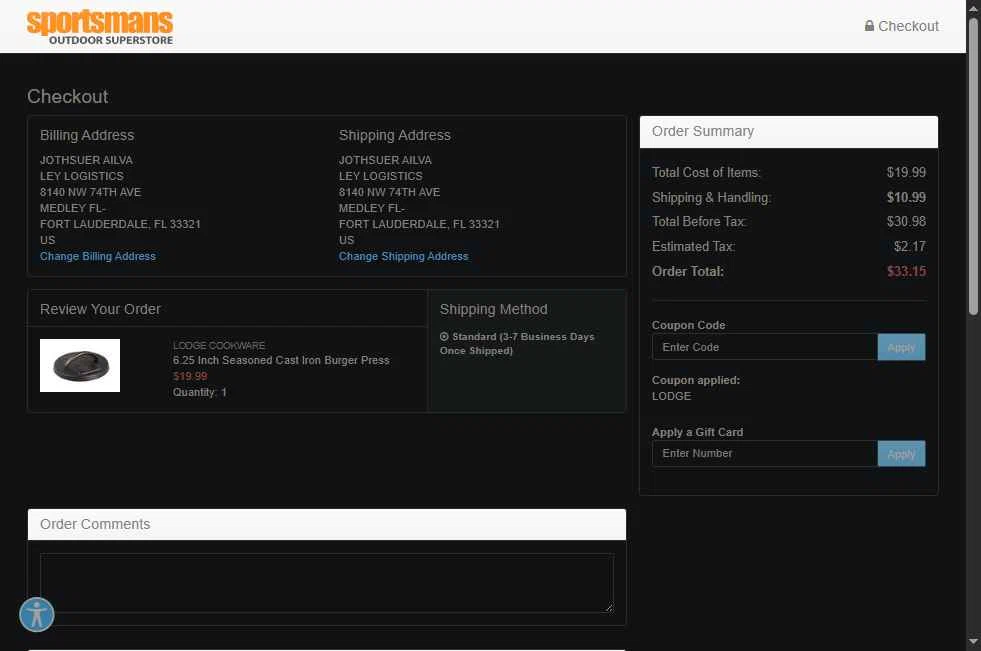Click the Order Comments heading
Image resolution: width=981 pixels, height=651 pixels.
point(95,524)
